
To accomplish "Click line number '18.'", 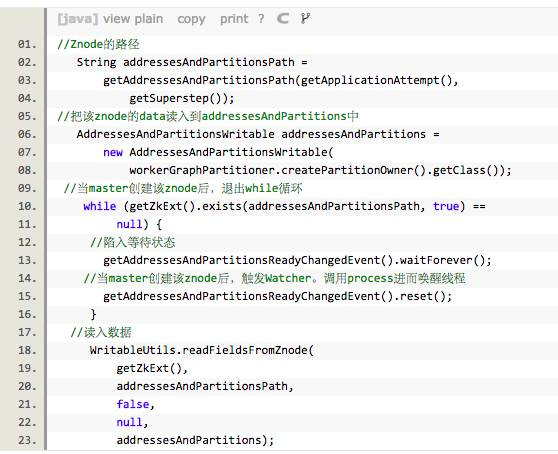I will pyautogui.click(x=27, y=350).
